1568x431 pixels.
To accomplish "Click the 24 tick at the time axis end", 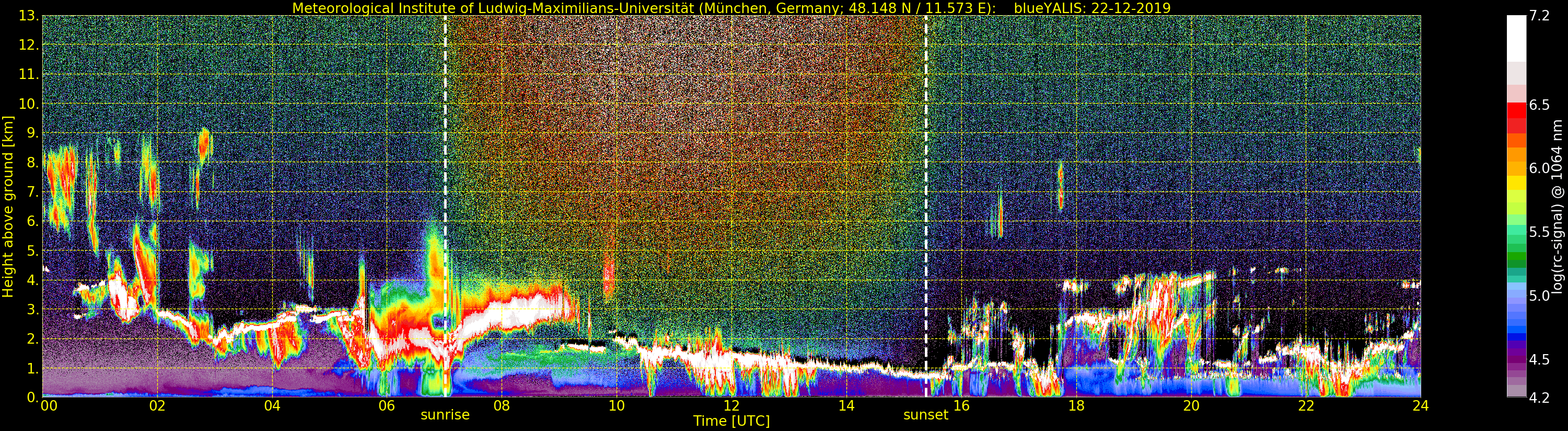I will [1420, 406].
